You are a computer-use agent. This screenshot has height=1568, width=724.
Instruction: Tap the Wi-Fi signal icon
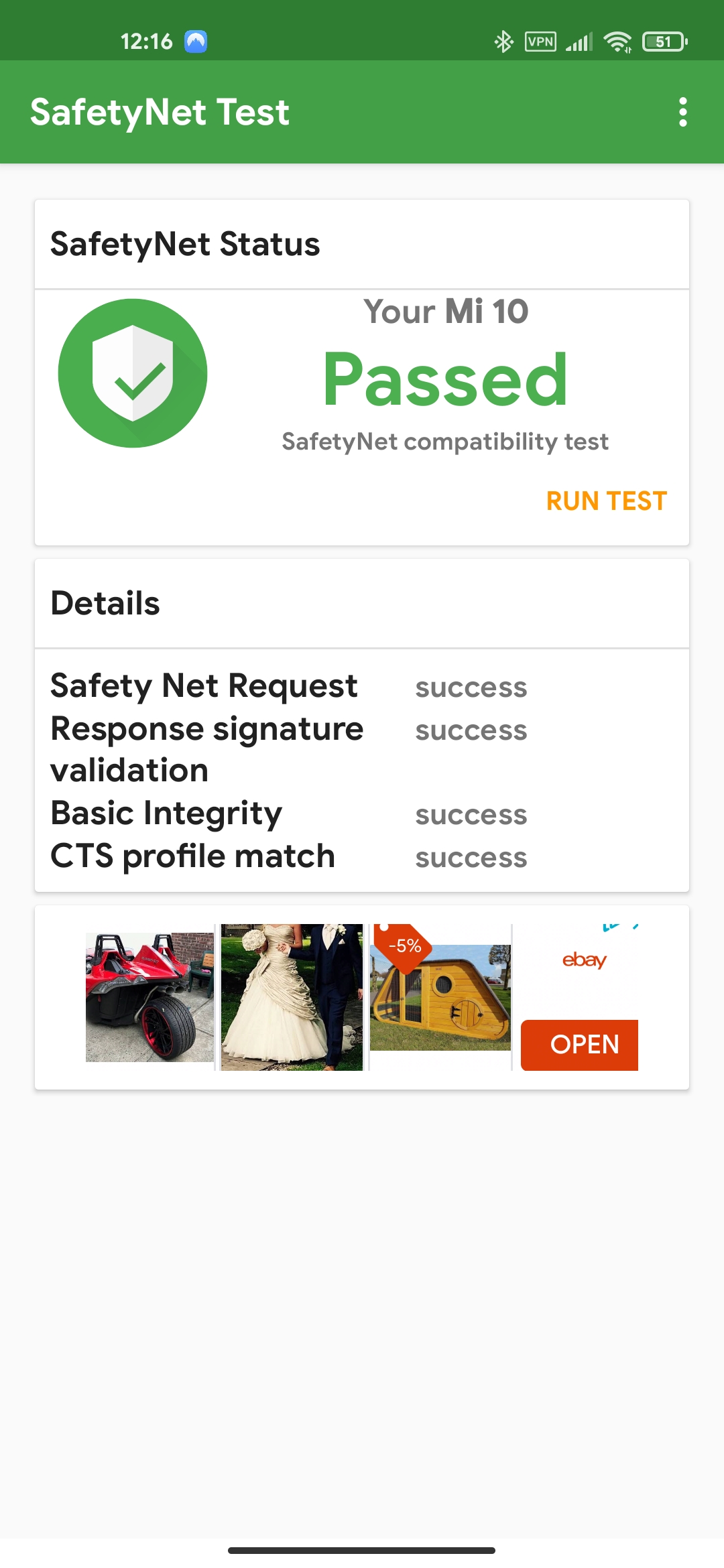click(617, 42)
